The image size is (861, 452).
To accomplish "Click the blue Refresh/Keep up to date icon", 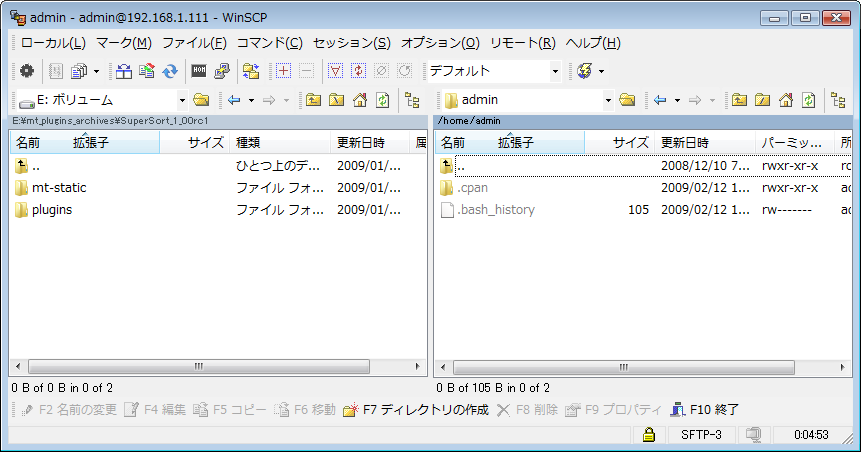I will (170, 71).
